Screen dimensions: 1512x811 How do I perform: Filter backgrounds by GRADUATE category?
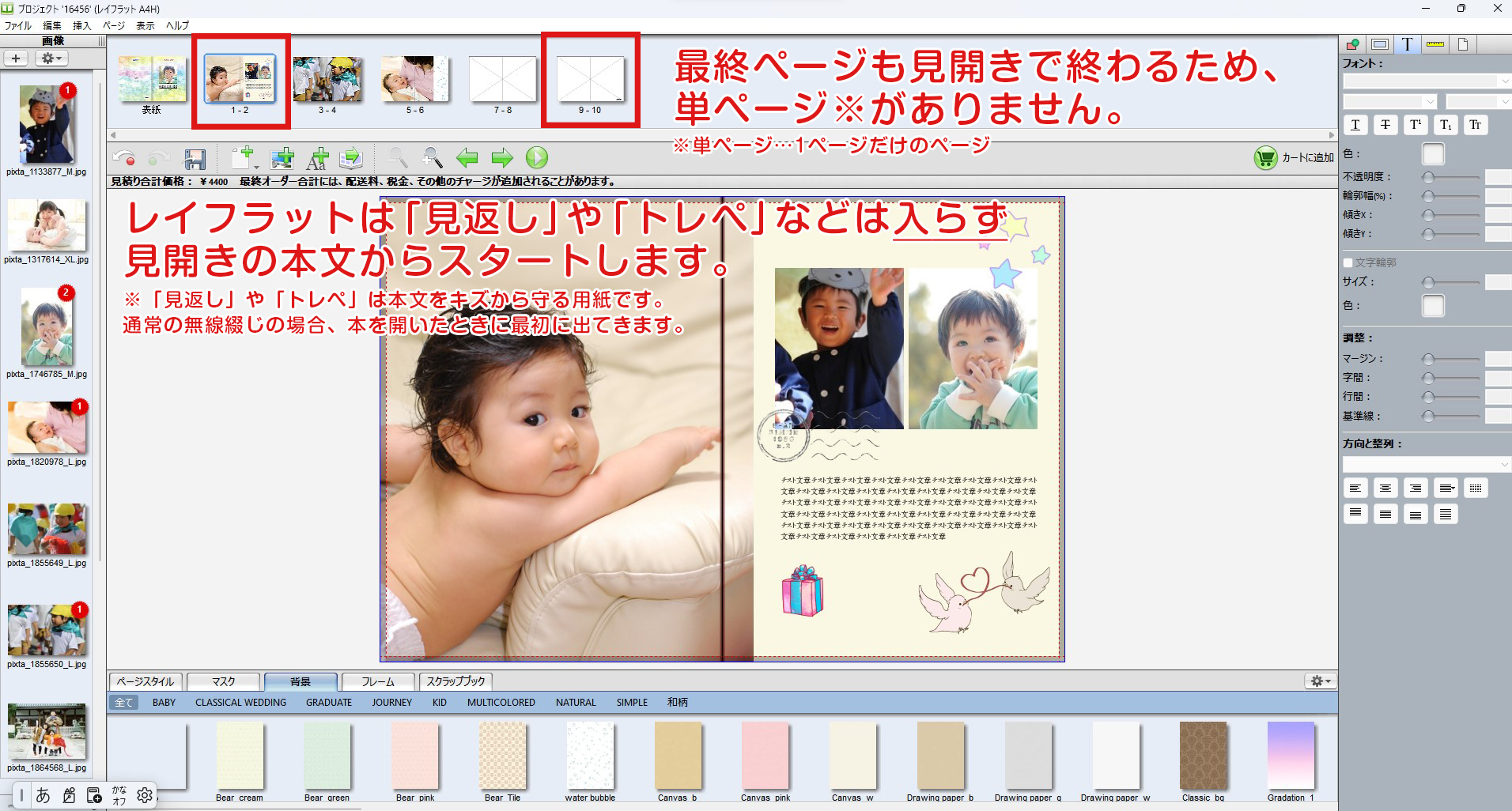[x=329, y=703]
